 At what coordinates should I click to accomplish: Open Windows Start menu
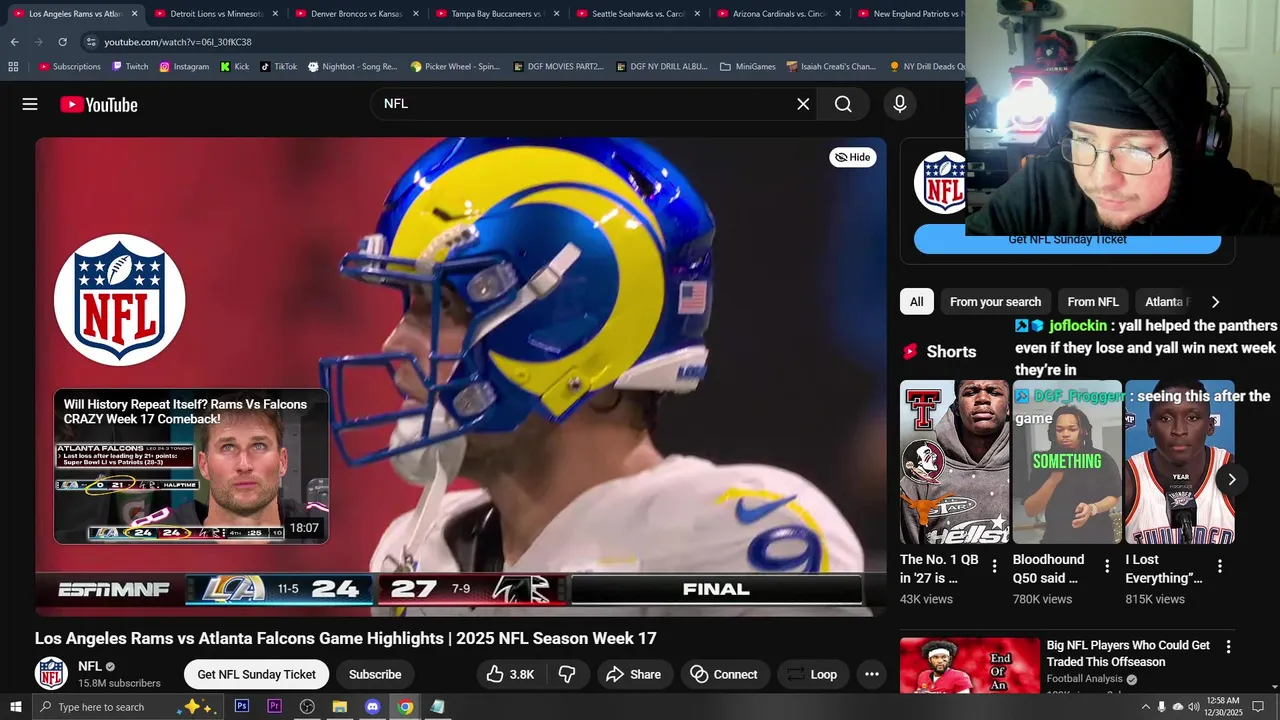coord(15,707)
